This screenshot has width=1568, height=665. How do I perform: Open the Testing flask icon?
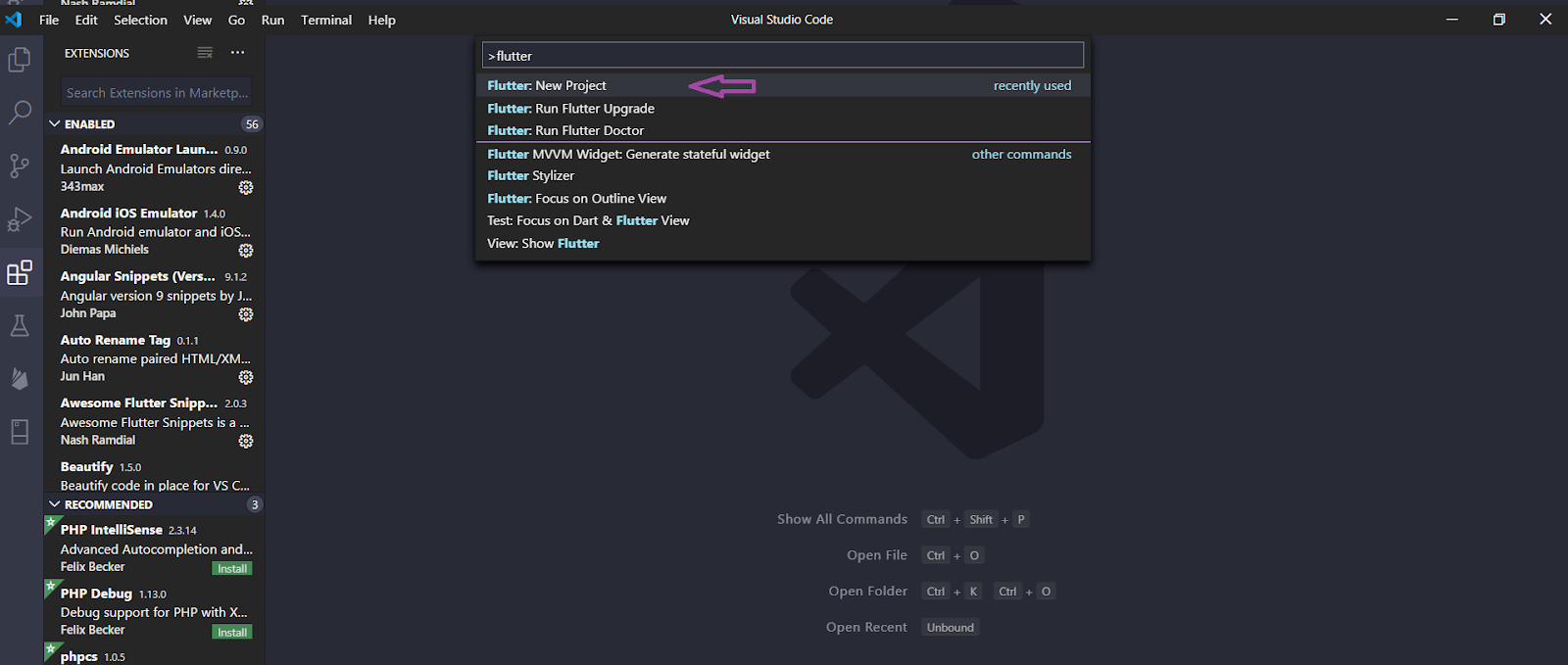[20, 325]
